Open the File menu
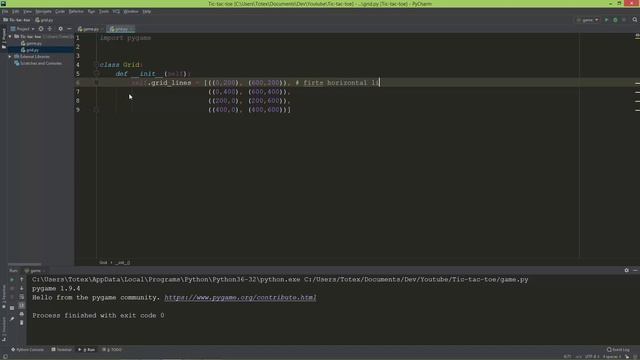This screenshot has width=640, height=360. tap(5, 11)
